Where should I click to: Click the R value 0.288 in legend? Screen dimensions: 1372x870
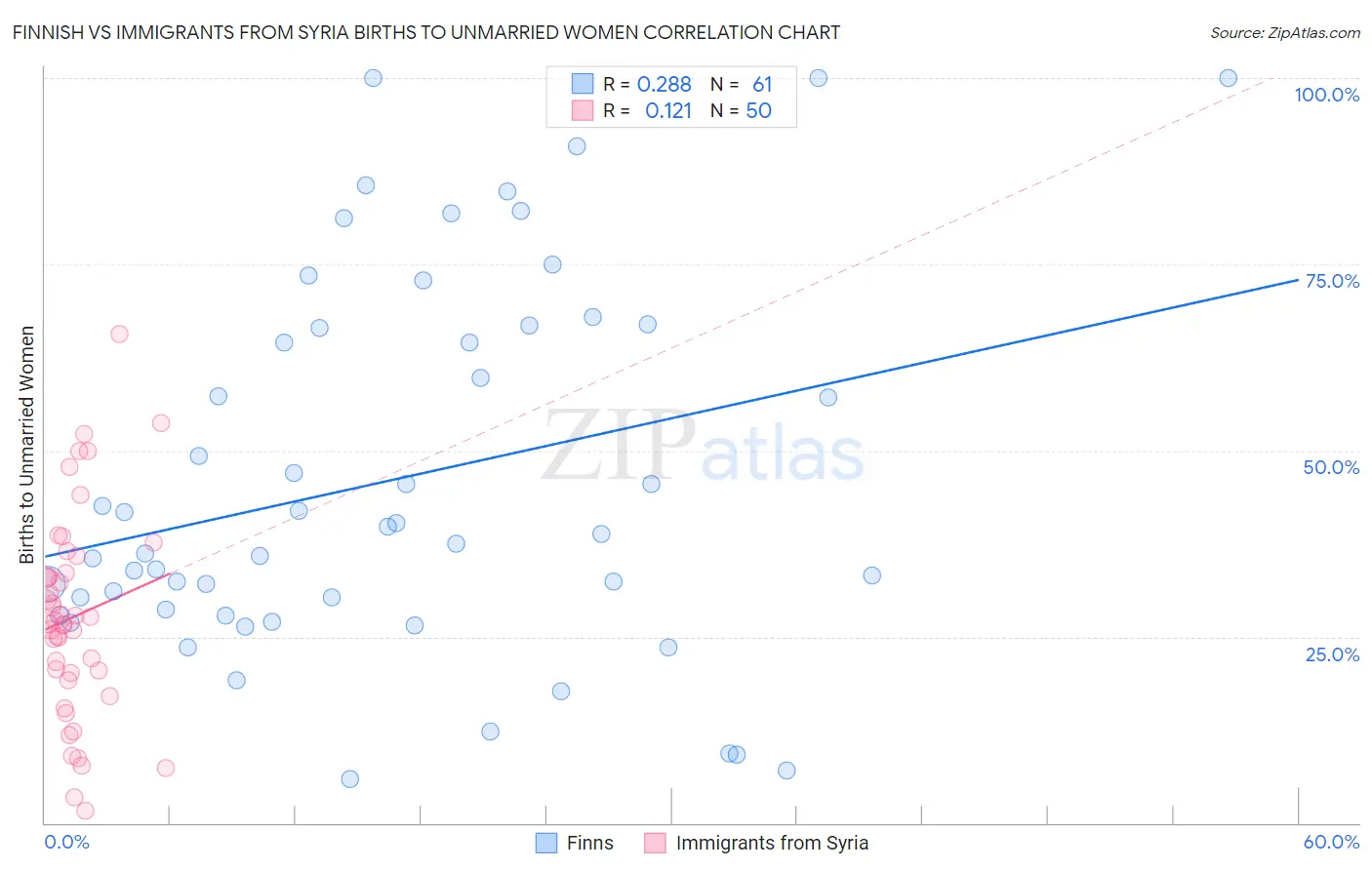664,84
